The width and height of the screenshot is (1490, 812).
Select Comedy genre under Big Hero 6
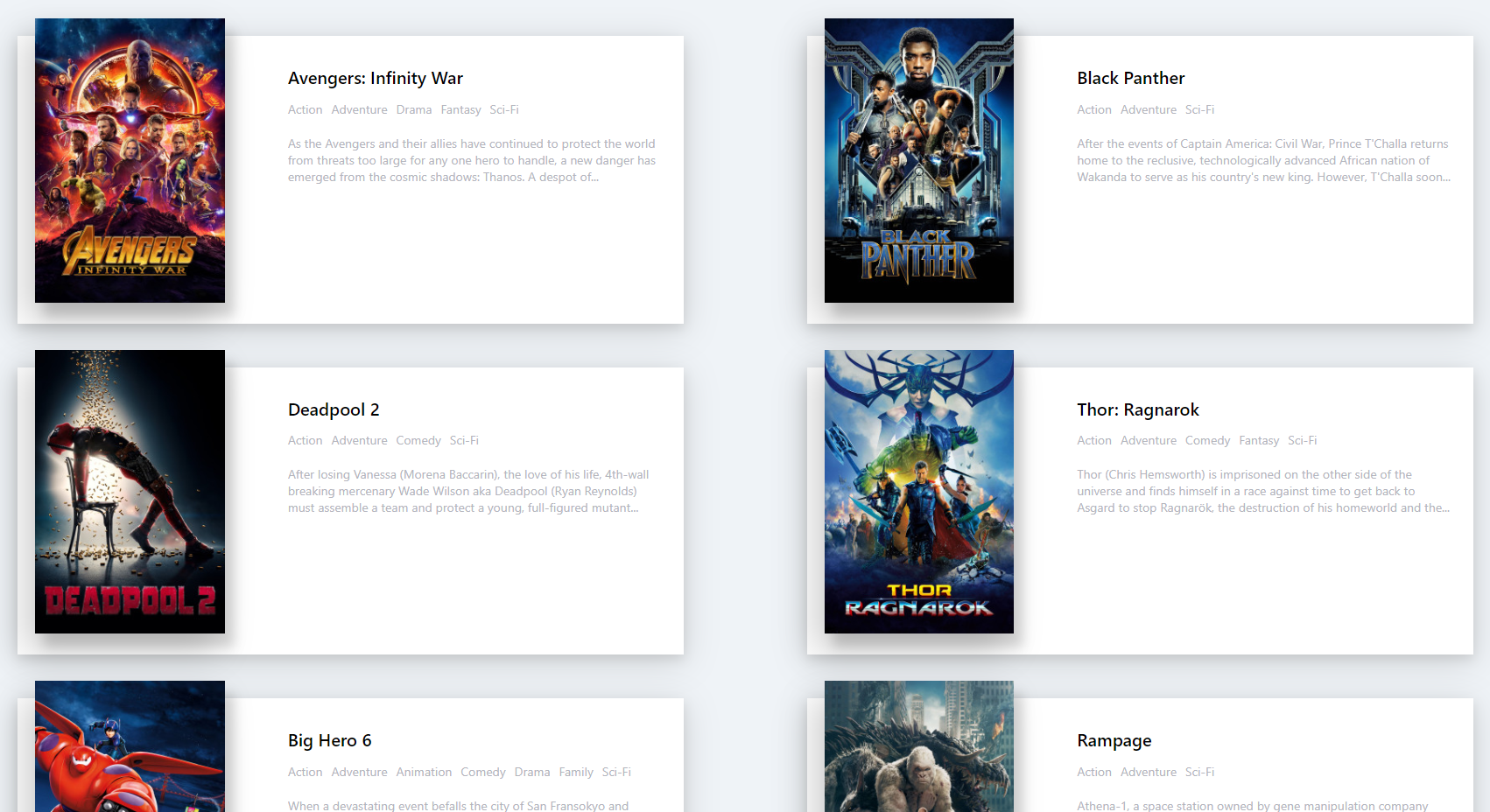(483, 772)
